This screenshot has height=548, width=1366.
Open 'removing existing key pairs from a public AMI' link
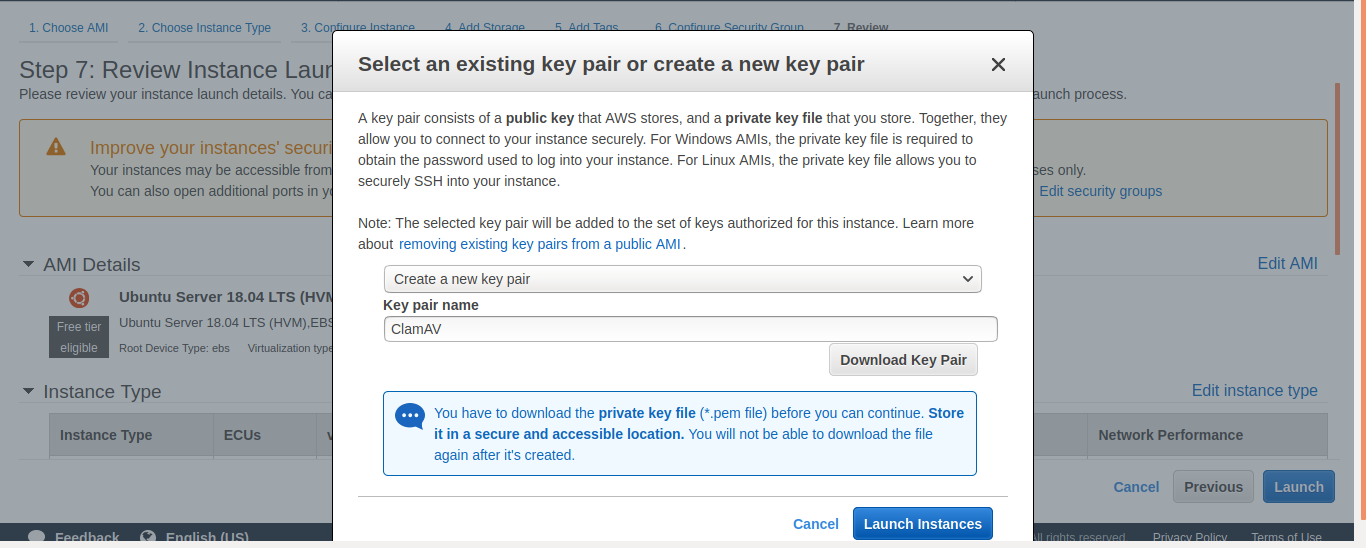tap(540, 244)
